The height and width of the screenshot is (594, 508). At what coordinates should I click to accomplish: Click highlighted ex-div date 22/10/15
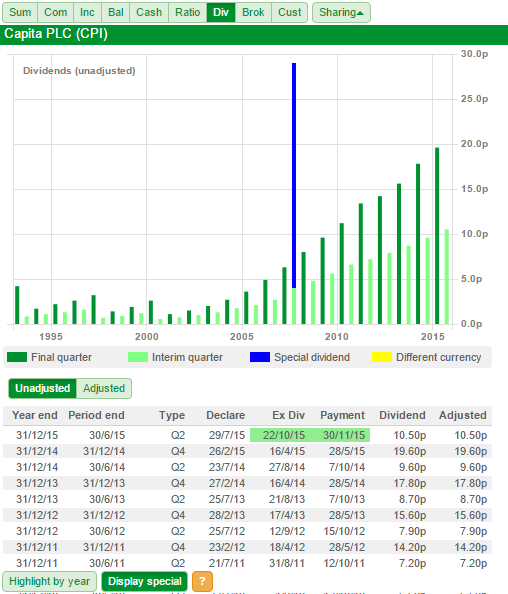coord(284,435)
